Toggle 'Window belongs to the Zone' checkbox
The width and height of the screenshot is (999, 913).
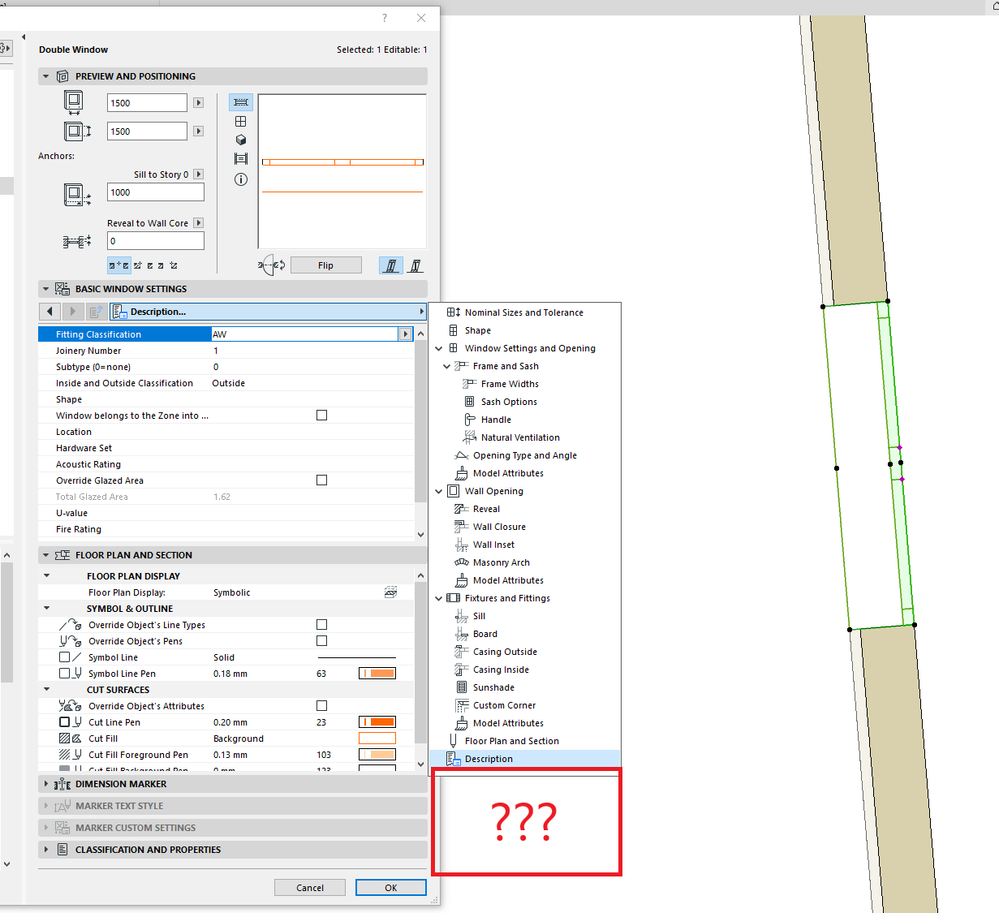[x=322, y=415]
